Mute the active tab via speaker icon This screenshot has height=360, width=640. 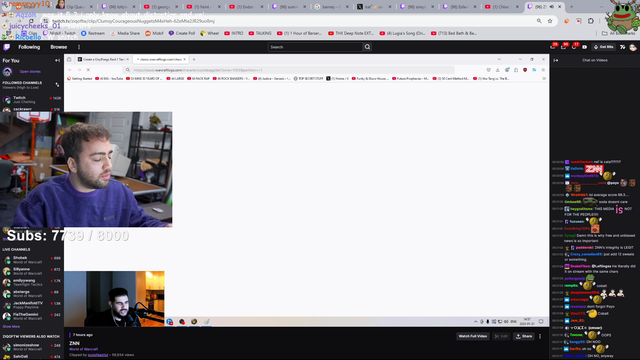(x=552, y=7)
